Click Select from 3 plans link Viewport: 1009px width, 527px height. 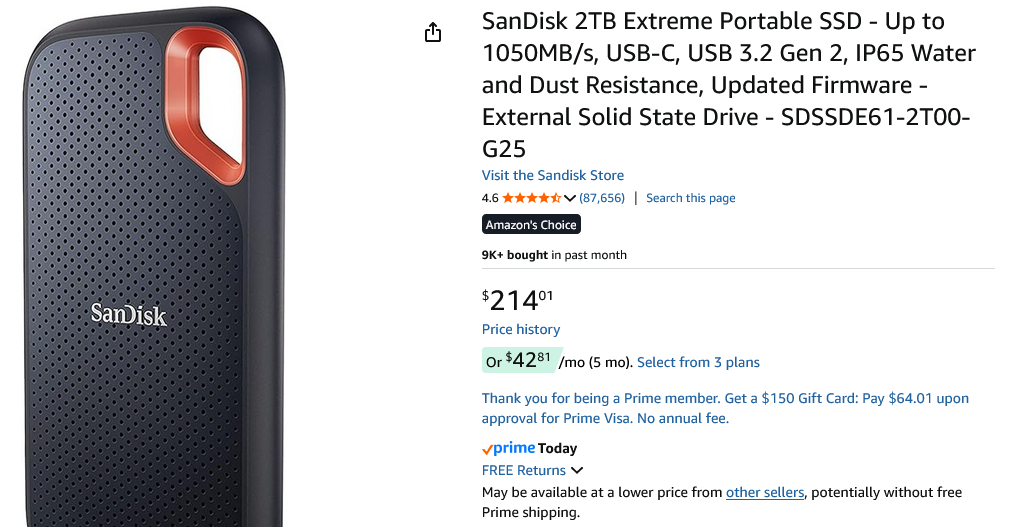pos(698,362)
